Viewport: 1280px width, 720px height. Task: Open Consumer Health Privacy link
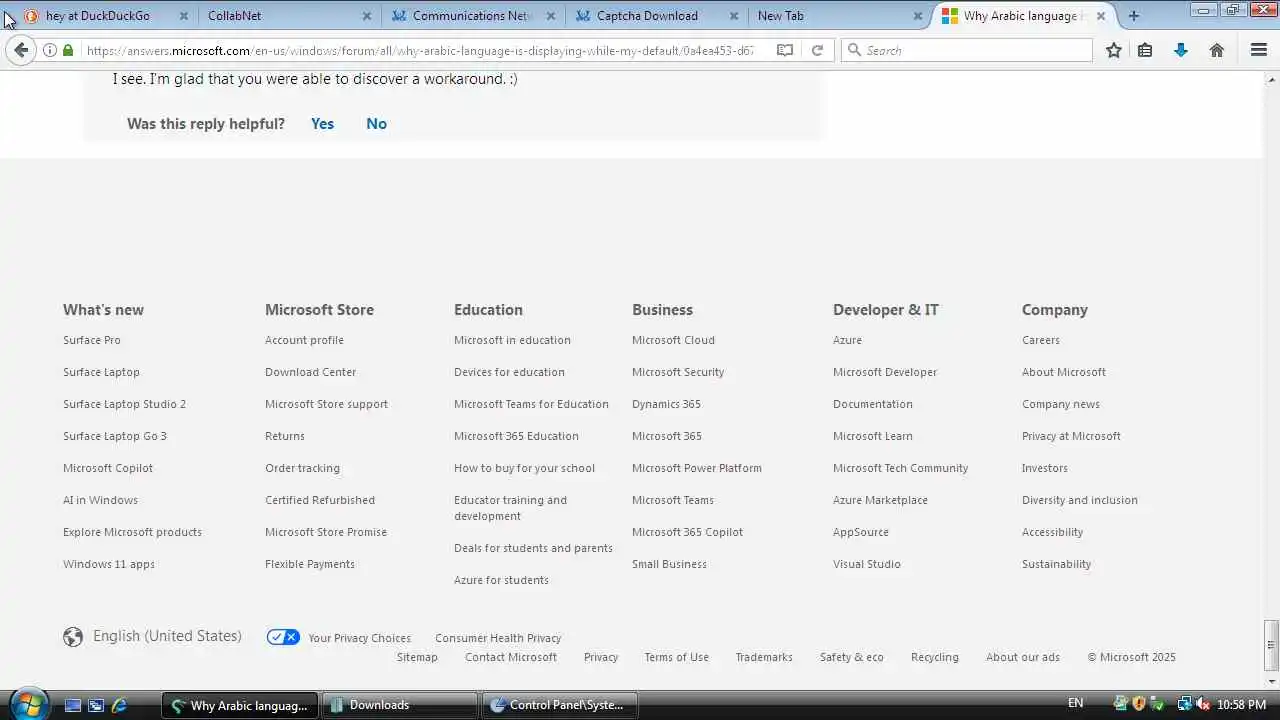[498, 638]
